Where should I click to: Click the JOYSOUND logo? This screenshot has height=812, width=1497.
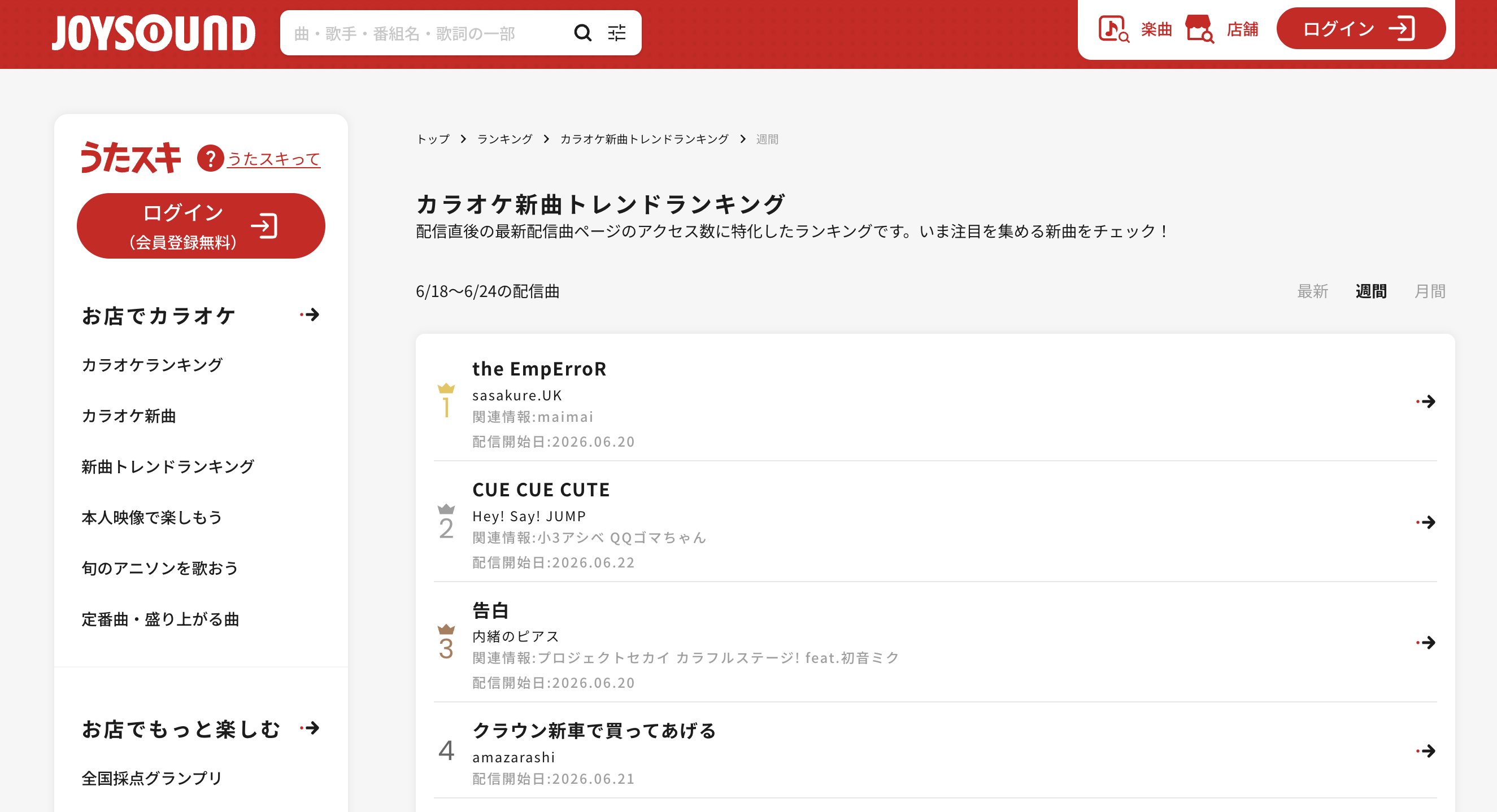[154, 33]
